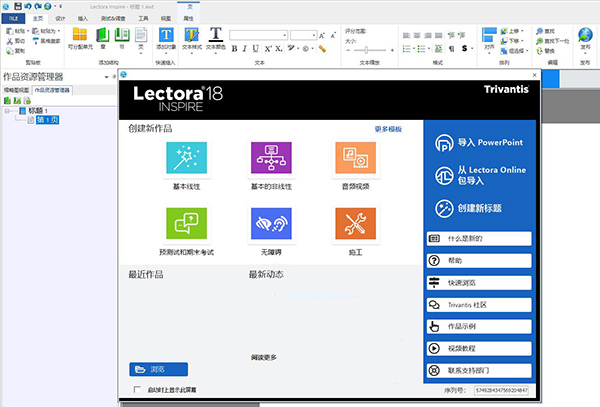
Task: Open the Trivantis 社区 button
Action: (479, 305)
